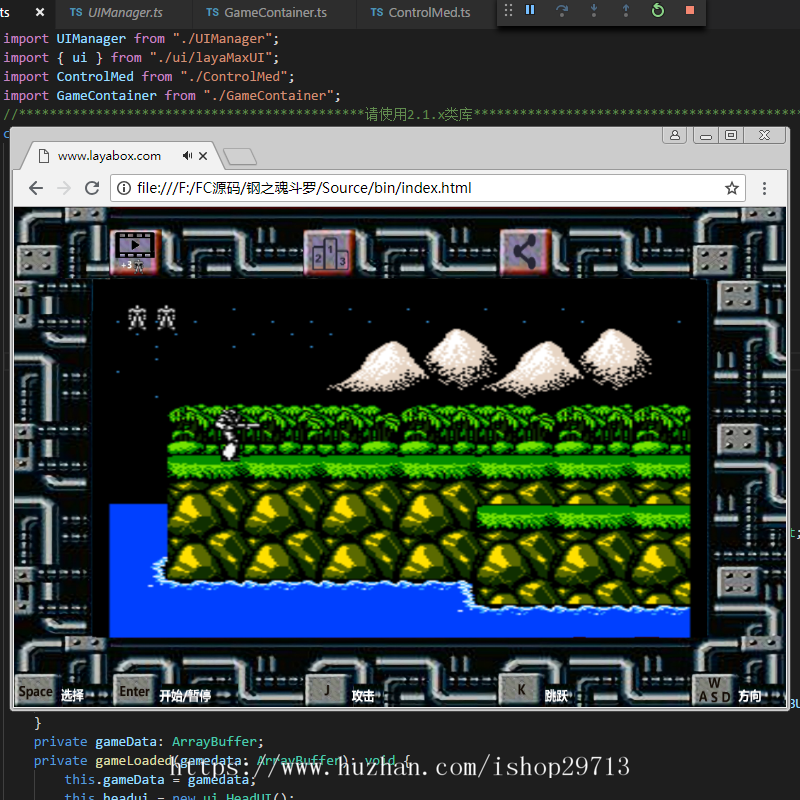Image resolution: width=800 pixels, height=800 pixels.
Task: Open the in-game leaderboard podium icon
Action: pyautogui.click(x=329, y=251)
